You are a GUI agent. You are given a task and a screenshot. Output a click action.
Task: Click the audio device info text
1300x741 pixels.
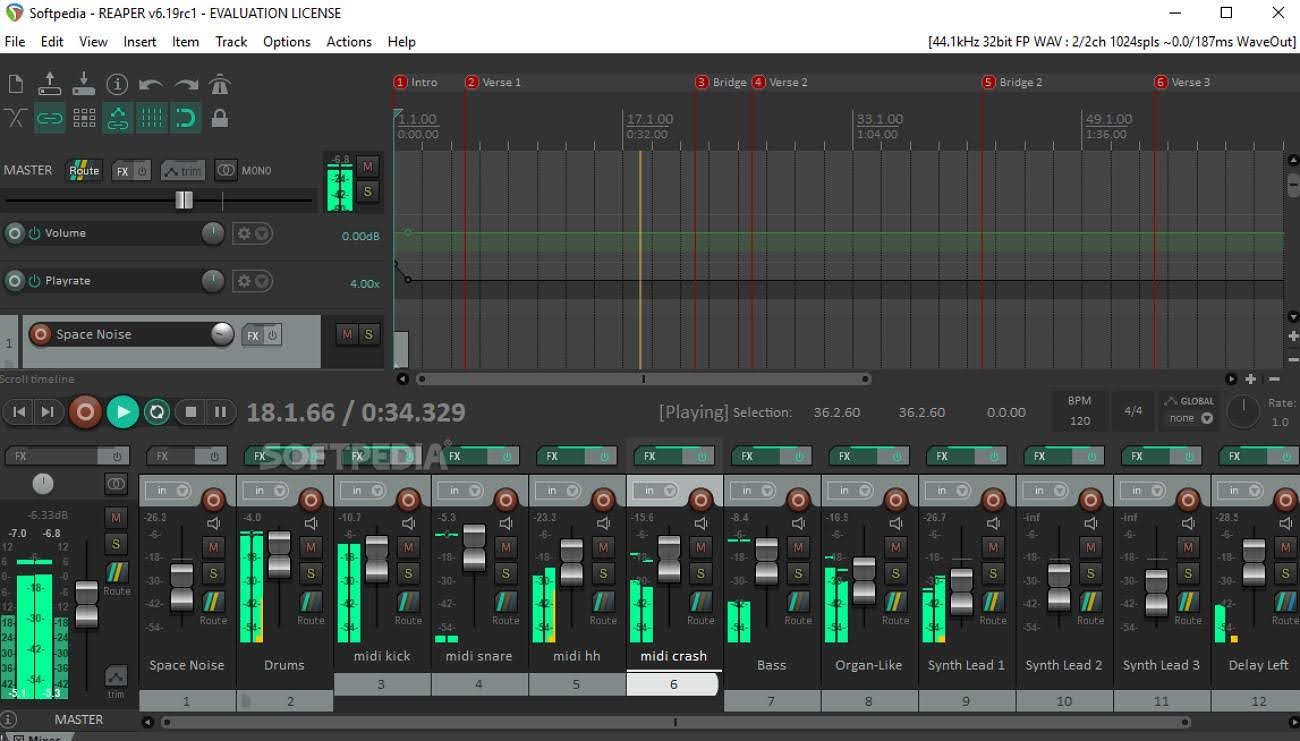click(1112, 42)
